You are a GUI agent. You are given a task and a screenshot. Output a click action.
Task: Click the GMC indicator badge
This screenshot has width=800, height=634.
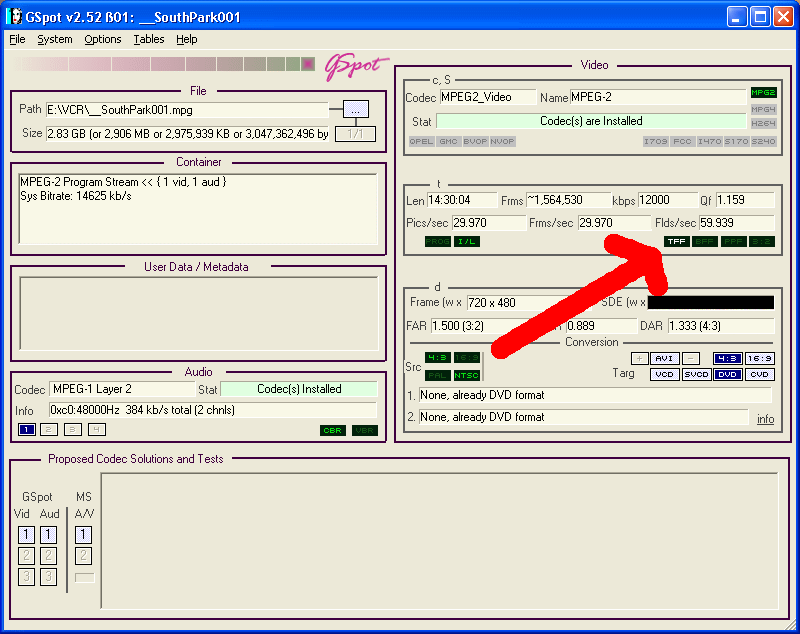coord(448,141)
